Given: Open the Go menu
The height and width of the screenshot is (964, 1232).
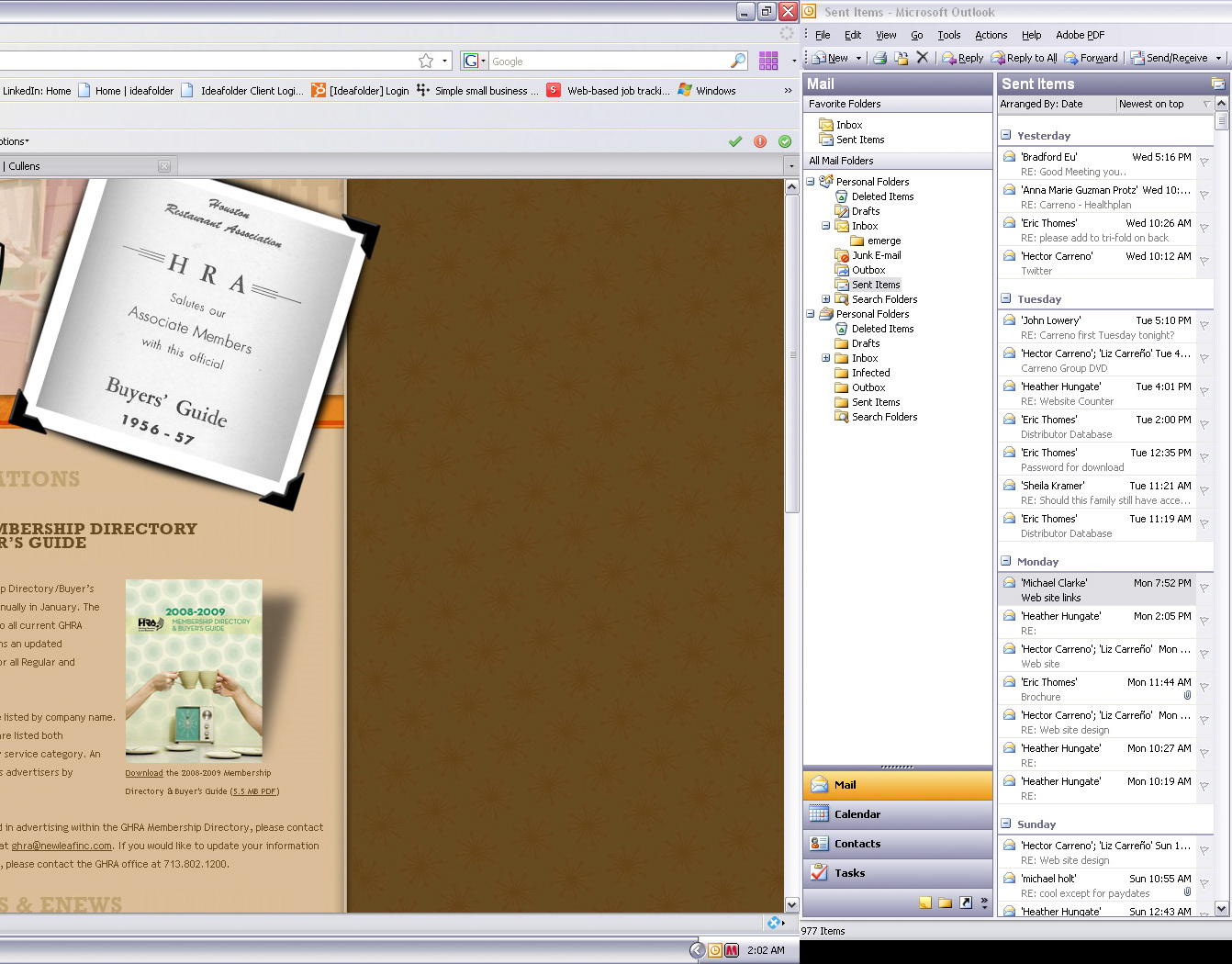Looking at the screenshot, I should click(917, 35).
